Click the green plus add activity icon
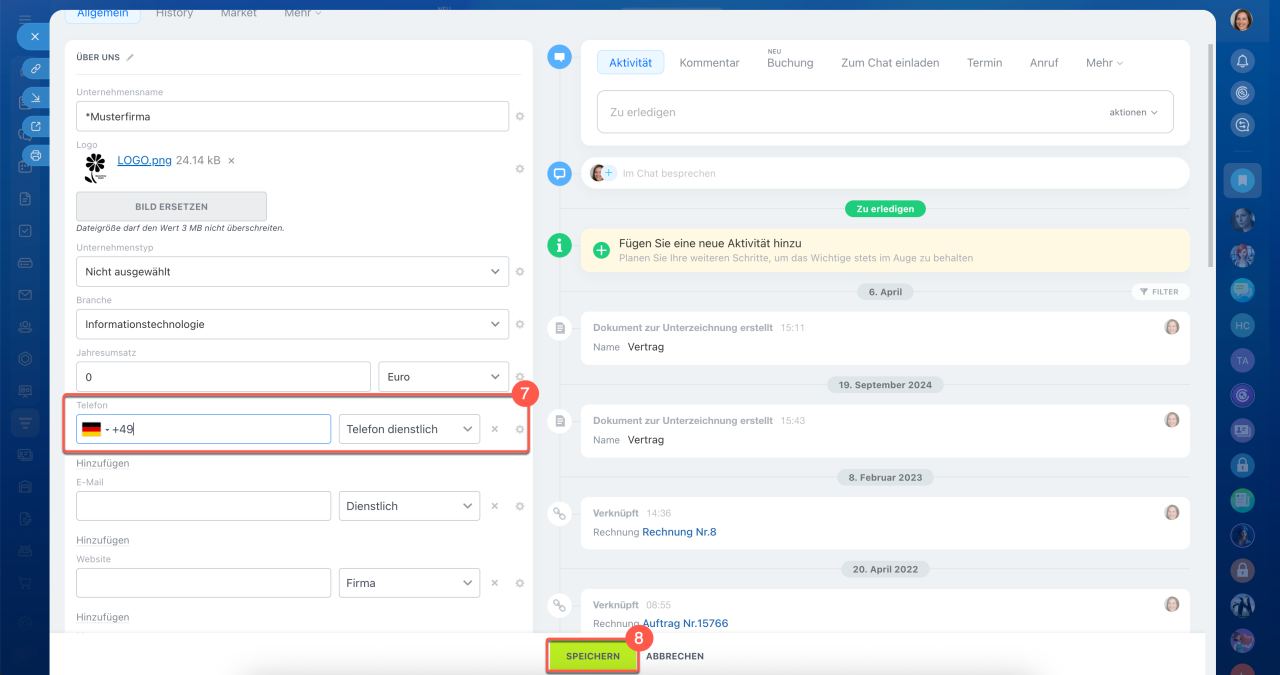The height and width of the screenshot is (675, 1280). click(601, 250)
